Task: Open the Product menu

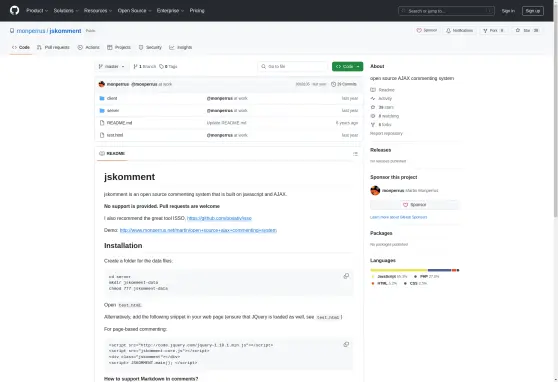Action: 37,11
